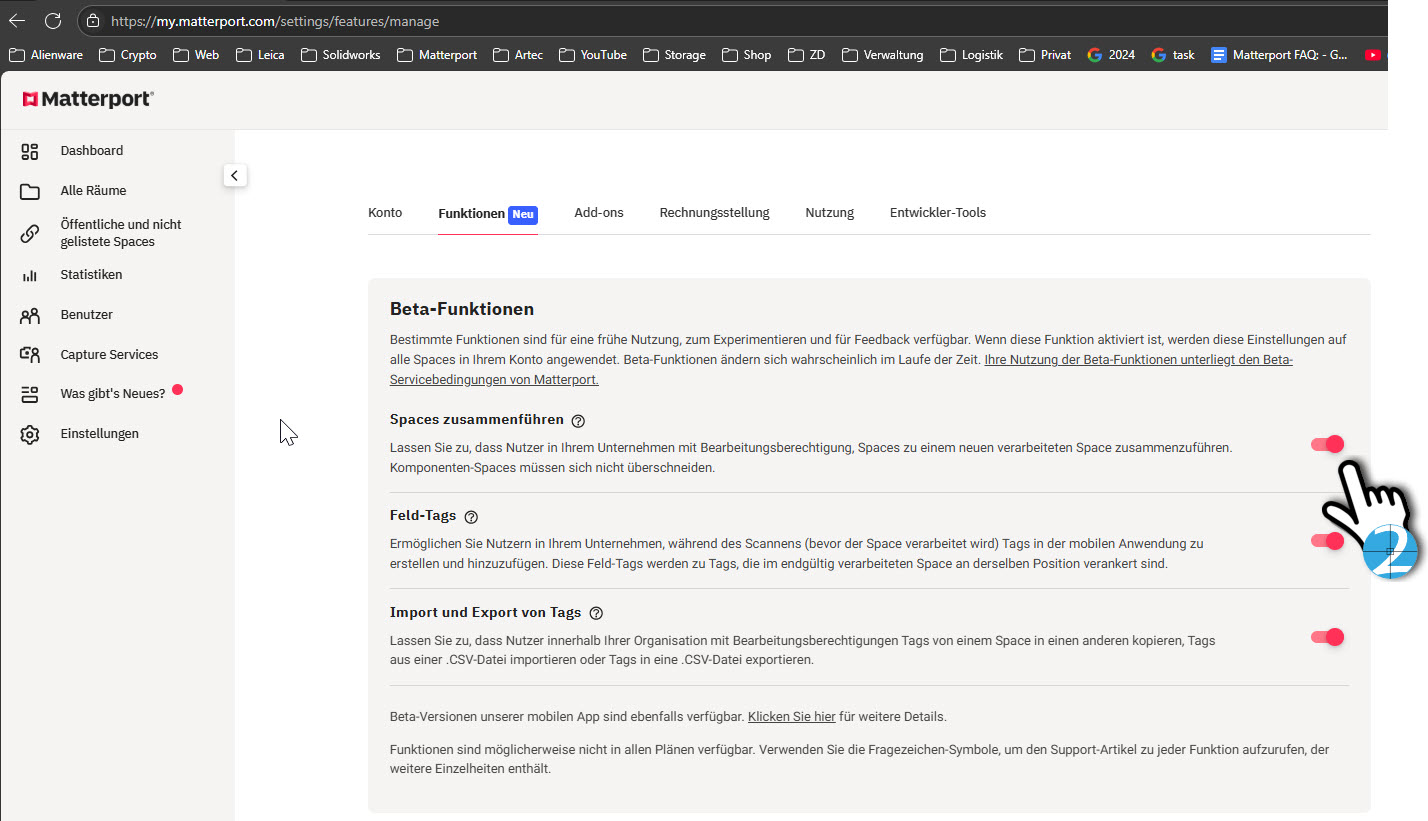1428x821 pixels.
Task: Open Öffentliche und nicht gelistete Spaces
Action: [121, 233]
